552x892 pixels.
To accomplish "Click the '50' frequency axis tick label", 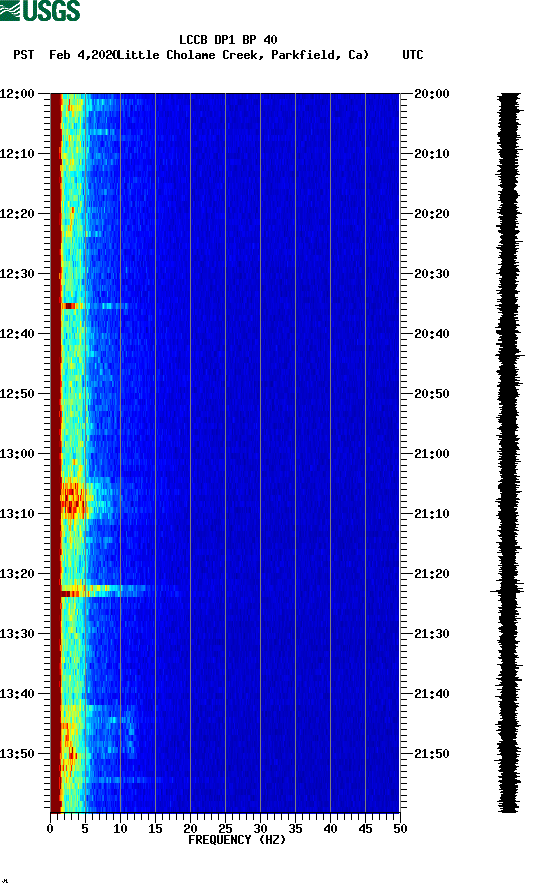I will (x=401, y=829).
